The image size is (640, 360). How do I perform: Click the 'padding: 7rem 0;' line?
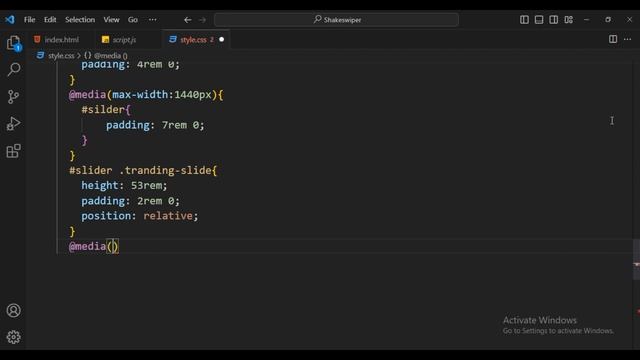(155, 125)
